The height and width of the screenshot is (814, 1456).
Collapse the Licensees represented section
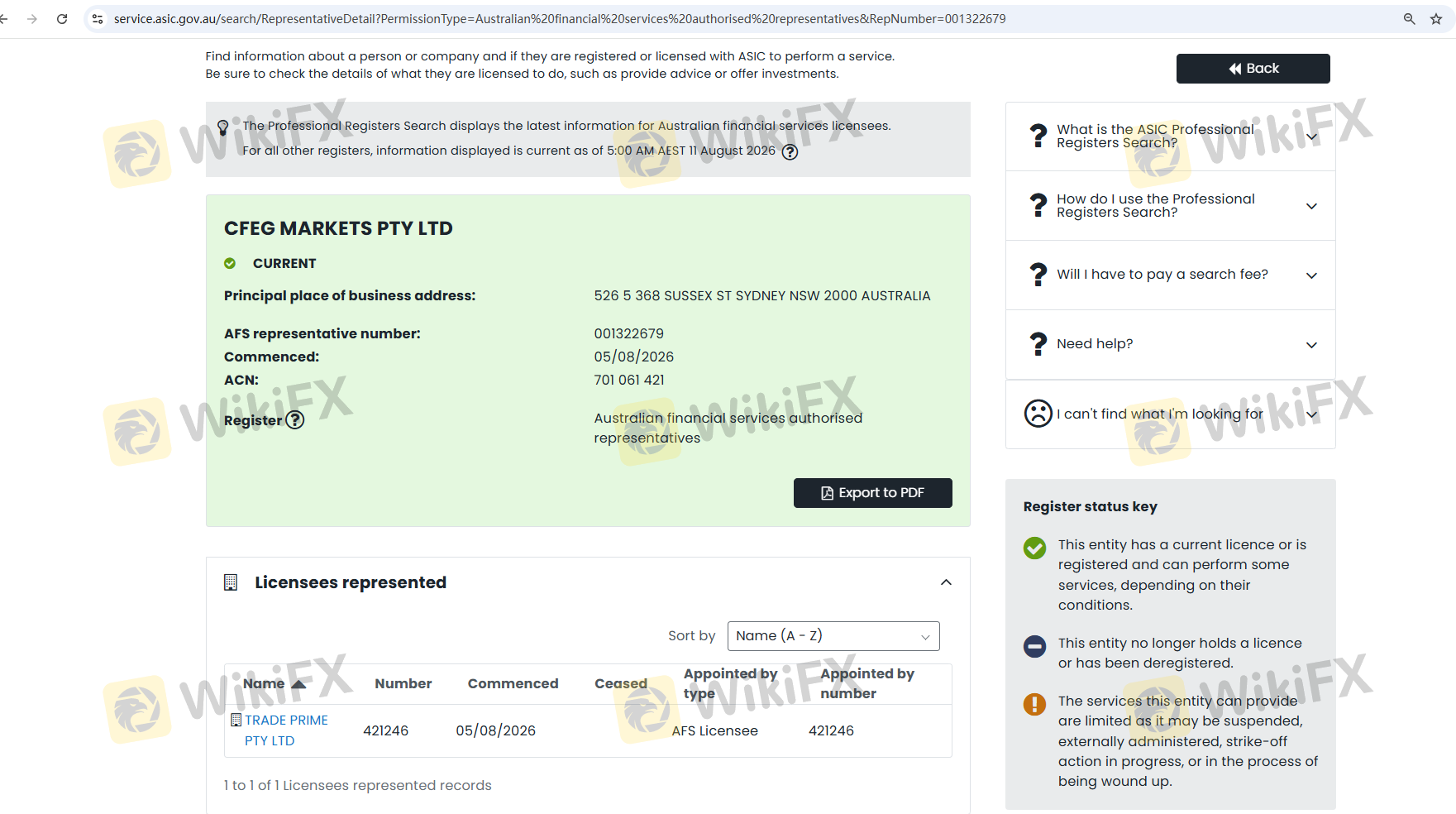click(946, 582)
